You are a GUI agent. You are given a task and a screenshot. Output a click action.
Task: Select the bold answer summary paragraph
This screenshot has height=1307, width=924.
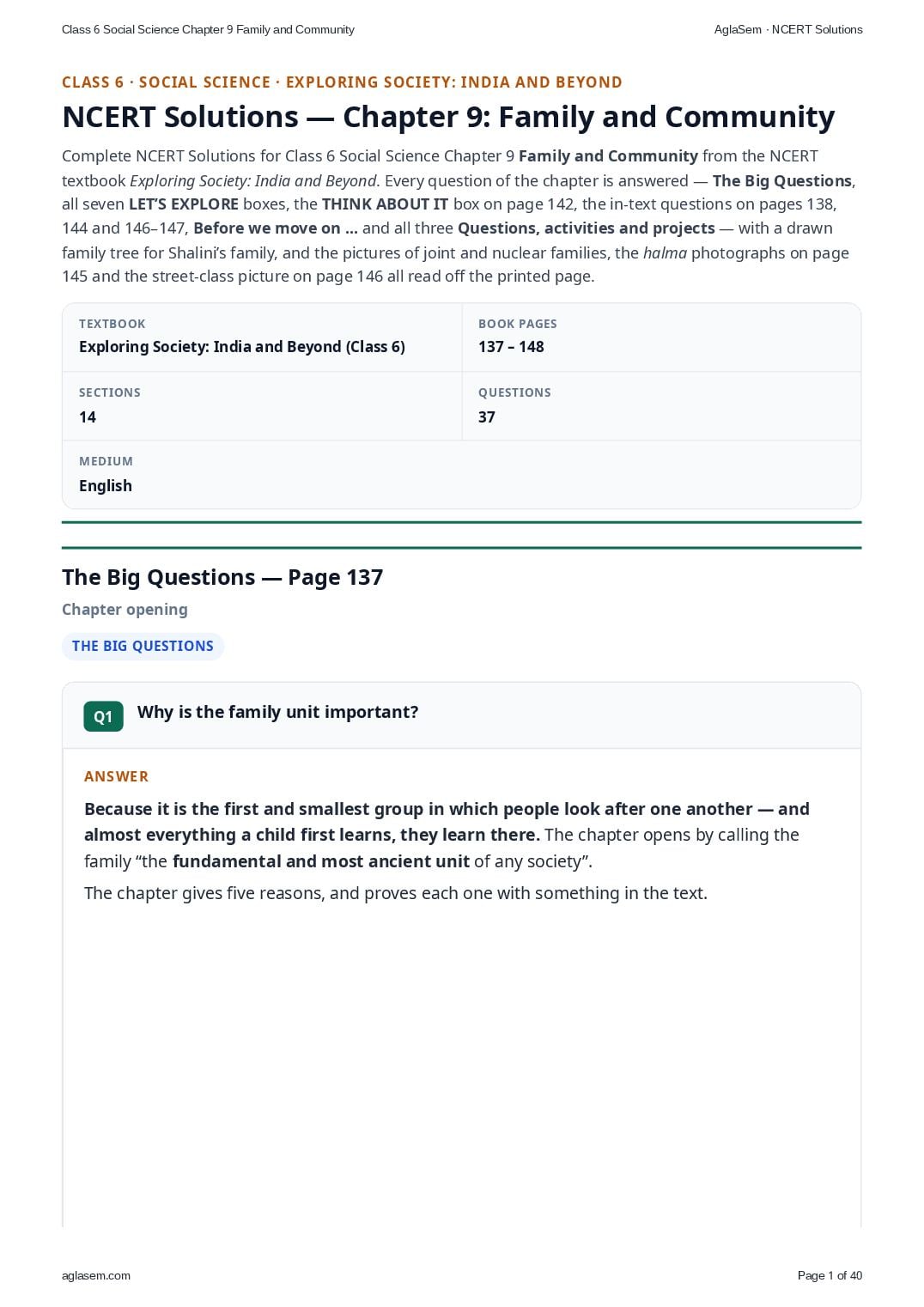[447, 835]
